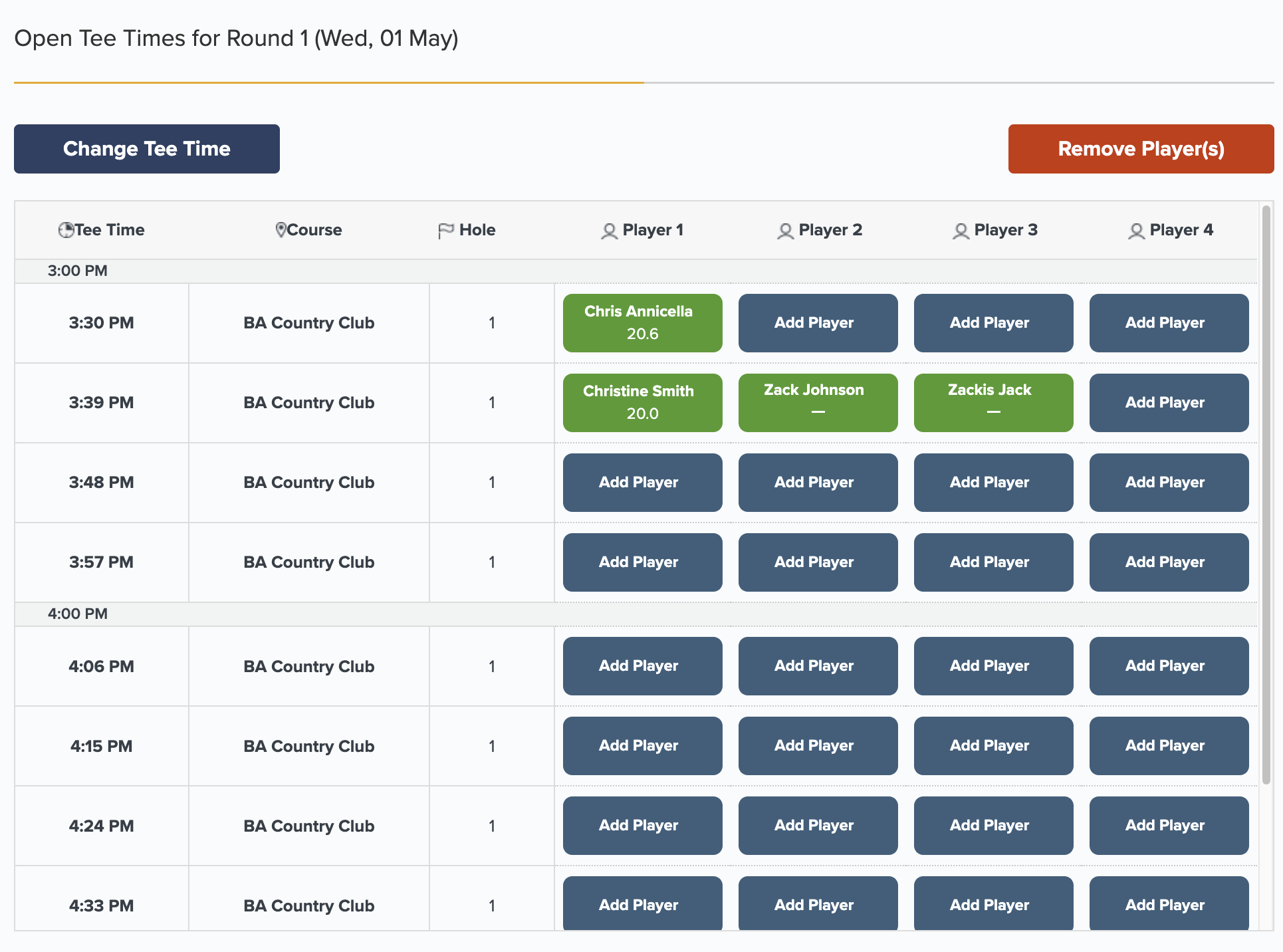
Task: Click the 4:00 PM group header row
Action: point(77,614)
